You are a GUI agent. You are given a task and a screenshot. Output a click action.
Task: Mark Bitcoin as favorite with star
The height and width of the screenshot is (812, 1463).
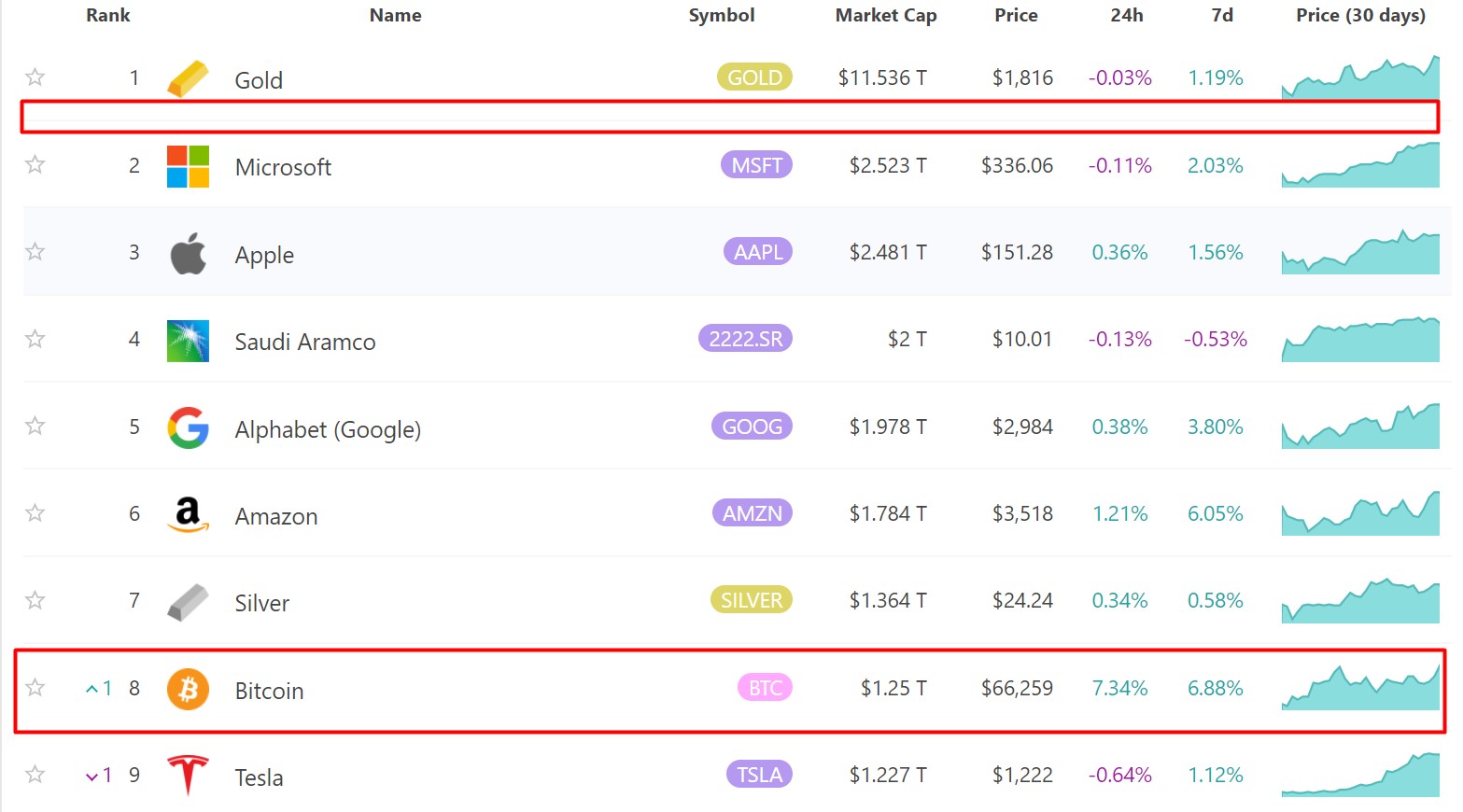(x=35, y=688)
